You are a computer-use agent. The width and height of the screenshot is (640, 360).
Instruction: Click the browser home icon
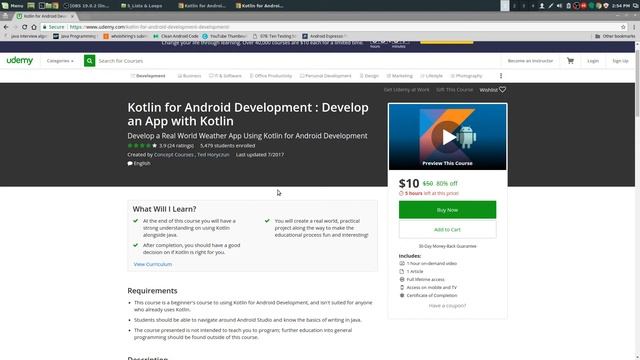pyautogui.click(x=34, y=27)
